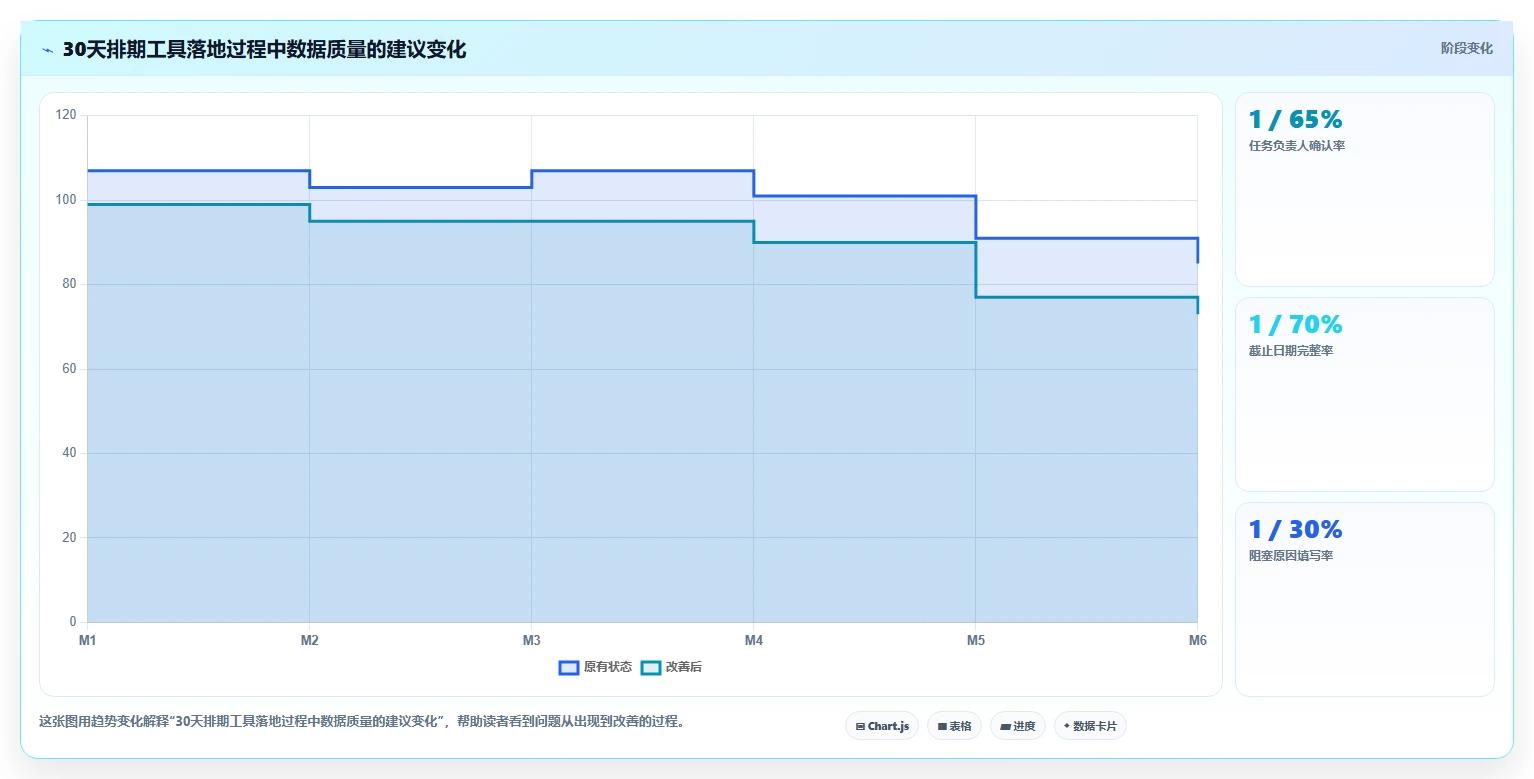Click the 40 y-axis value
The width and height of the screenshot is (1534, 779).
pyautogui.click(x=69, y=453)
